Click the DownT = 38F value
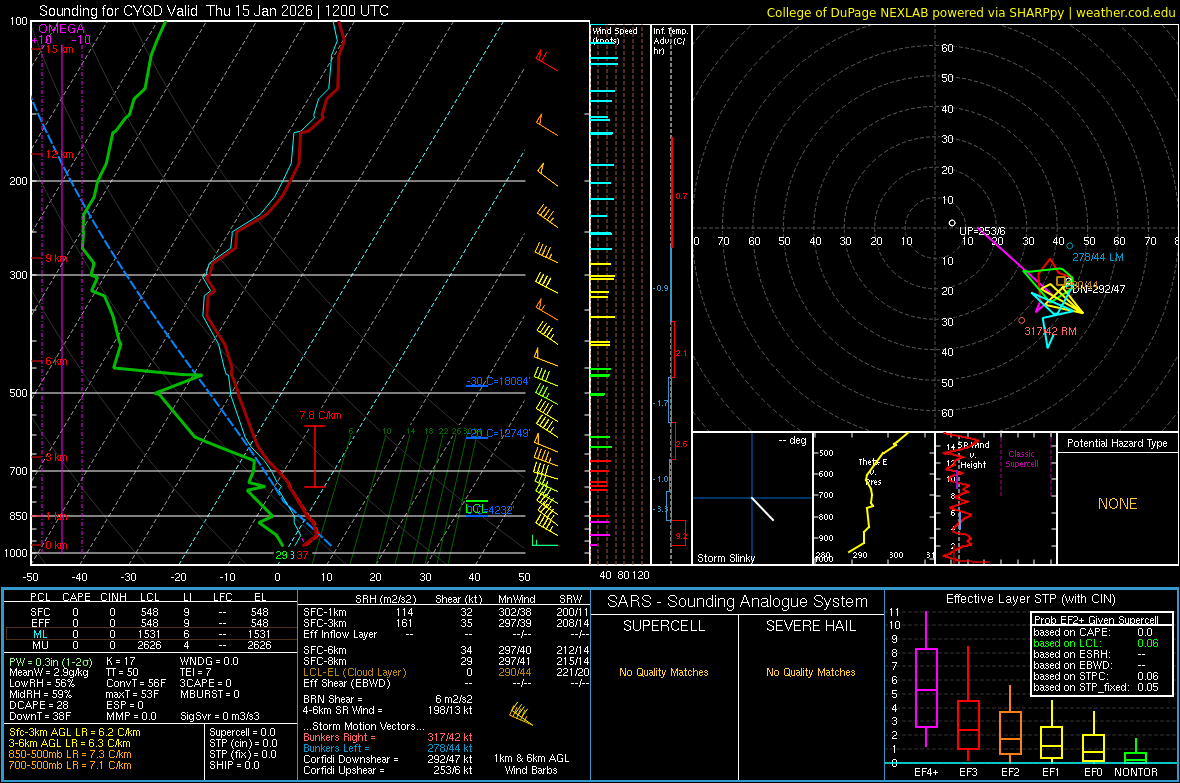 40,716
